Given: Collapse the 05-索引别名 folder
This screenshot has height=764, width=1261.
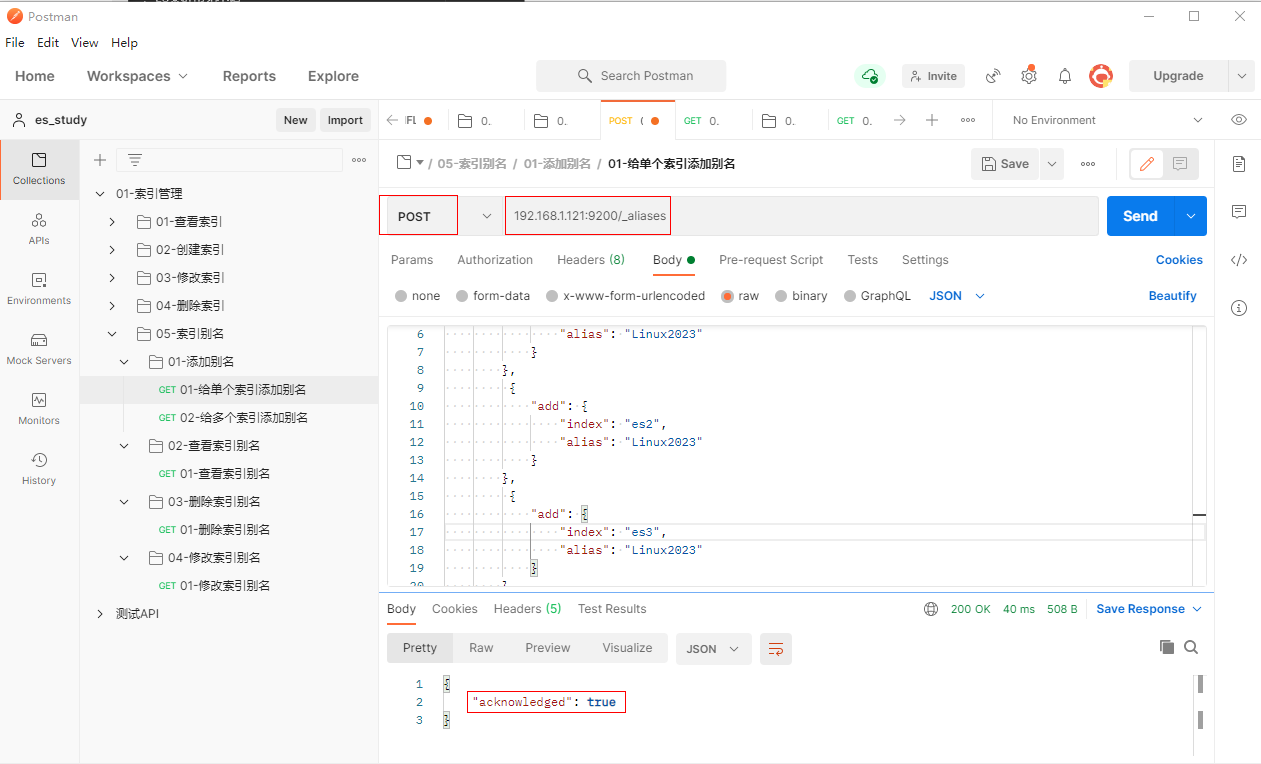Looking at the screenshot, I should tap(124, 334).
